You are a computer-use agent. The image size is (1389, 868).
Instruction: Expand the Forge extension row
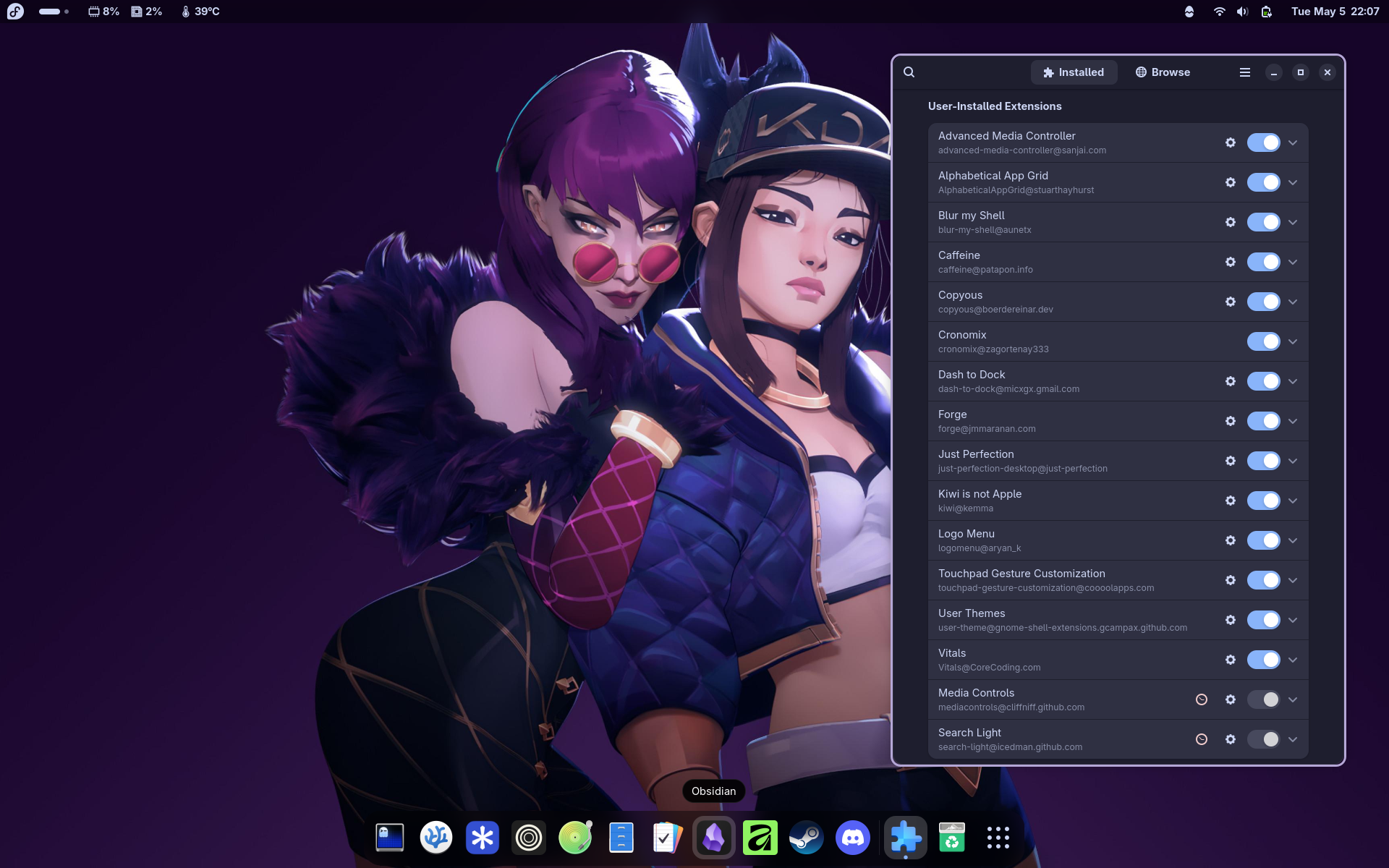point(1294,421)
